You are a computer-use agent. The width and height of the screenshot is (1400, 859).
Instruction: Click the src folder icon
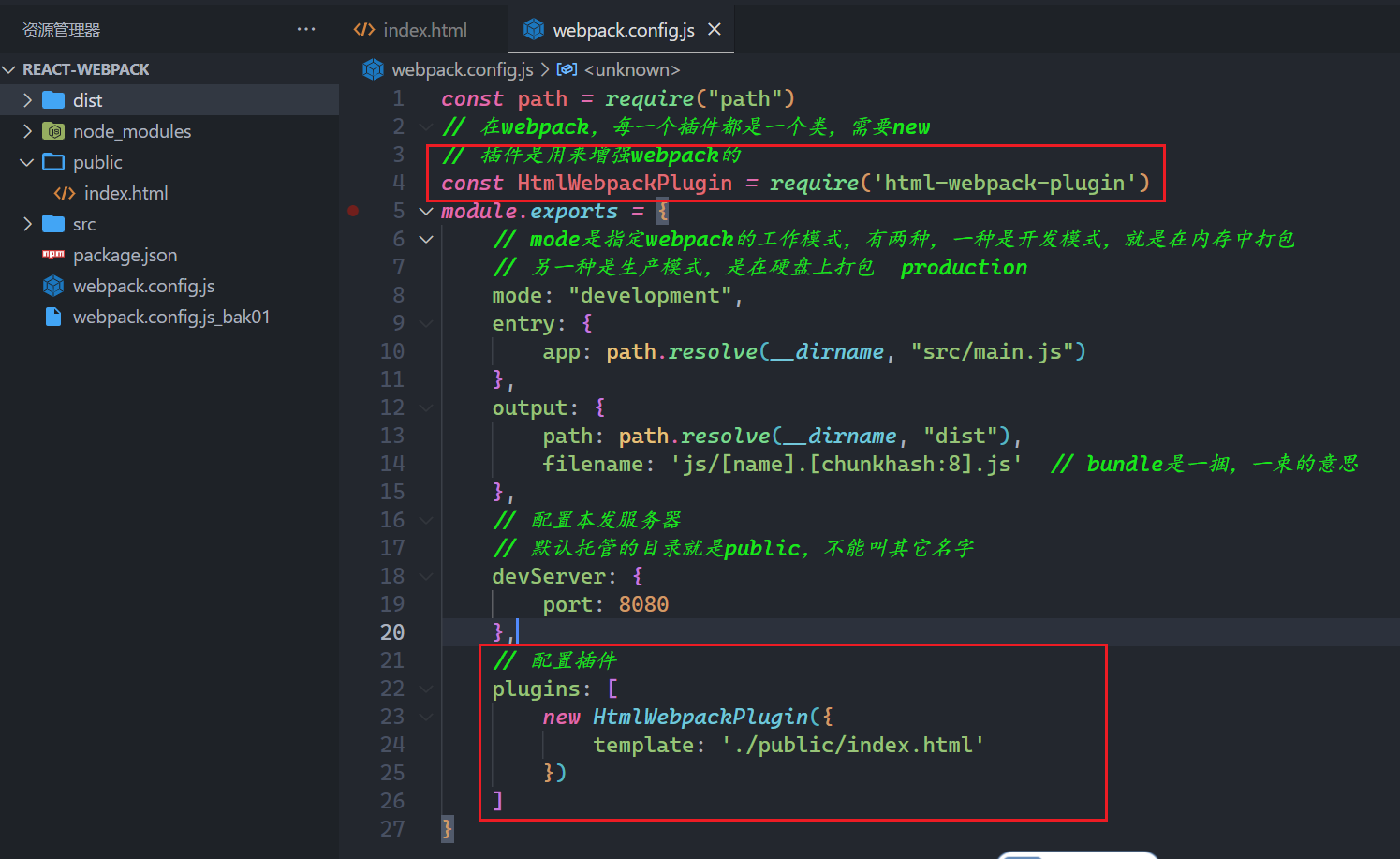[53, 224]
